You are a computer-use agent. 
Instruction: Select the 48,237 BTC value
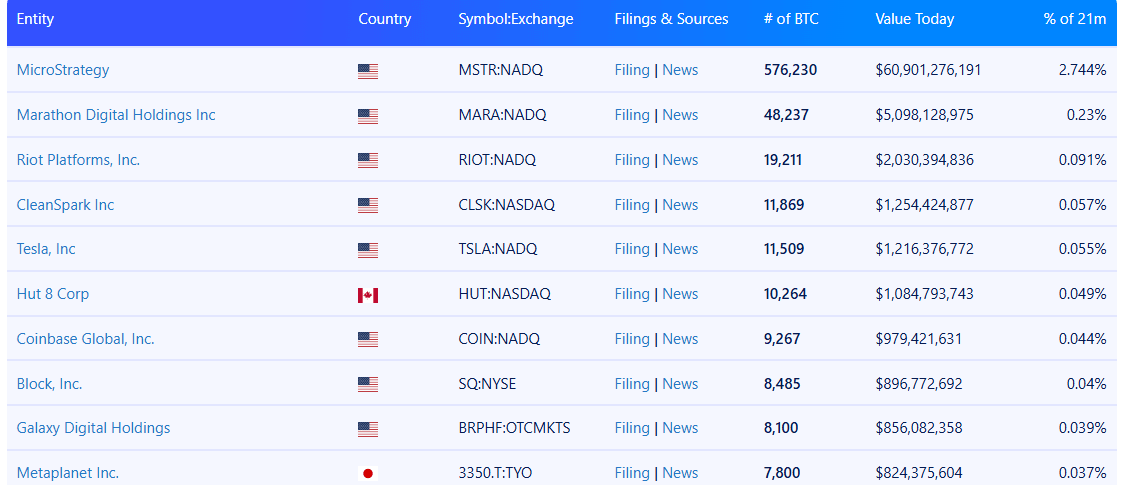click(x=786, y=114)
